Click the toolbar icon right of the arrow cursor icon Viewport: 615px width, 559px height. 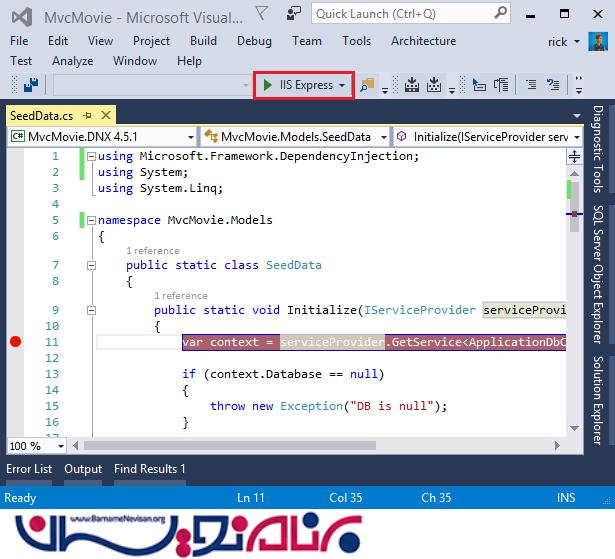tap(501, 85)
